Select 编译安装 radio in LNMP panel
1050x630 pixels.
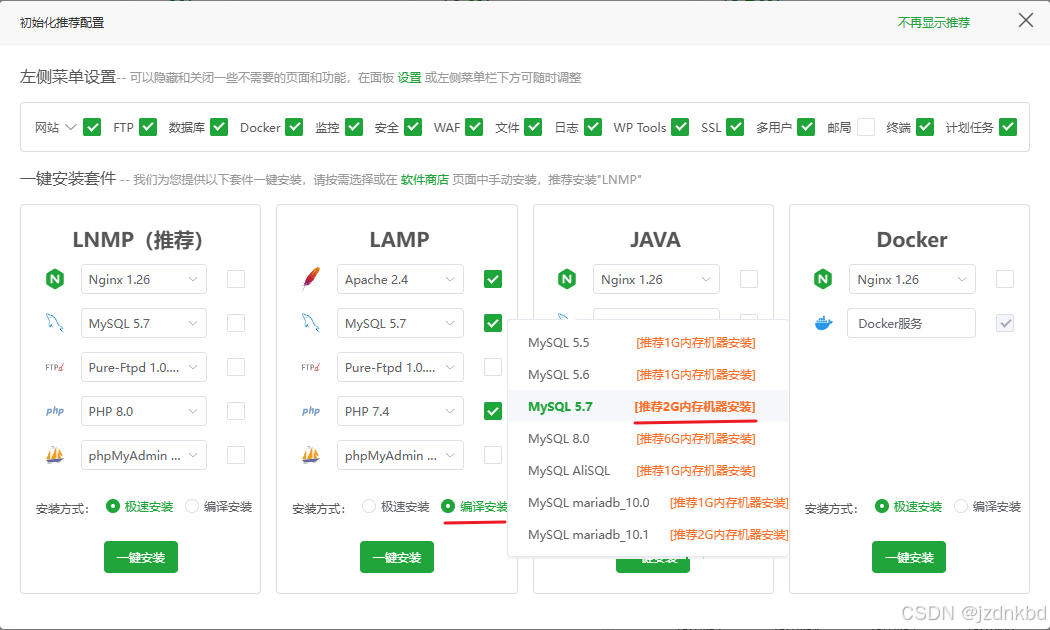click(x=192, y=506)
